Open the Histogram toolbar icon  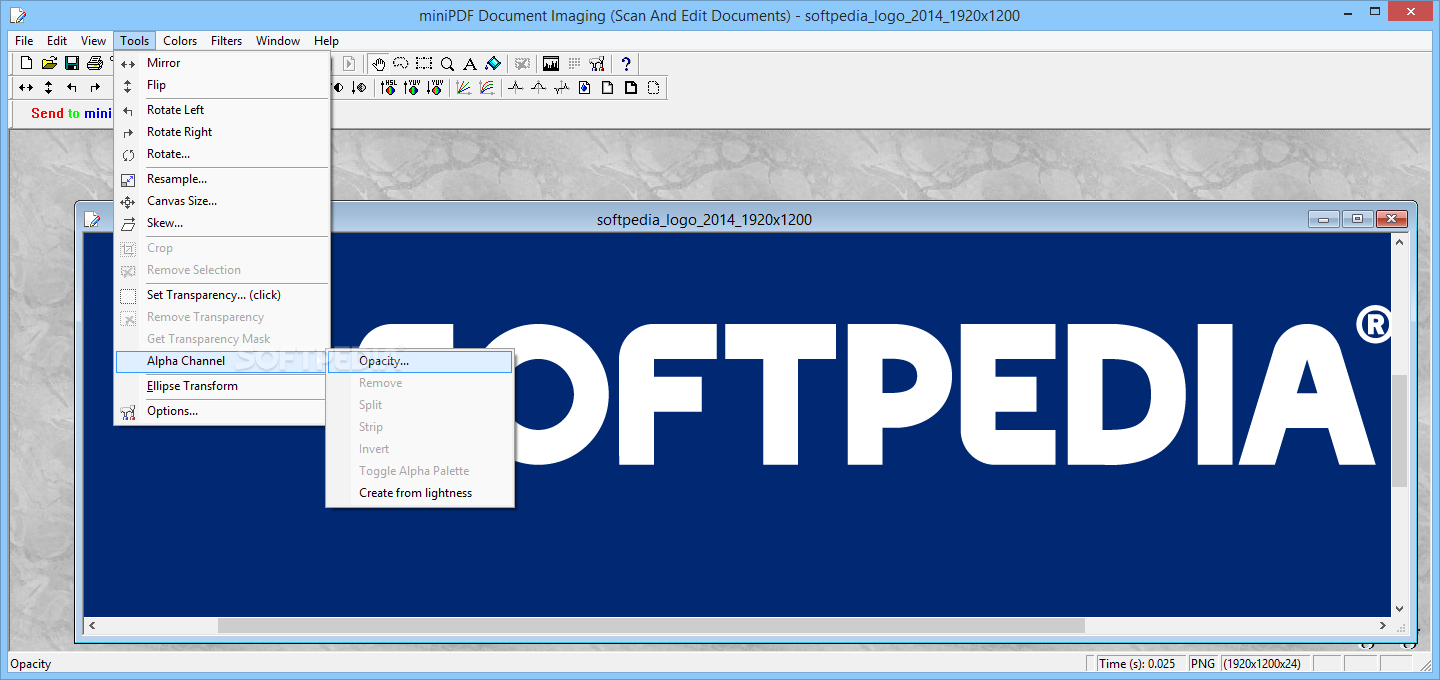coord(551,63)
